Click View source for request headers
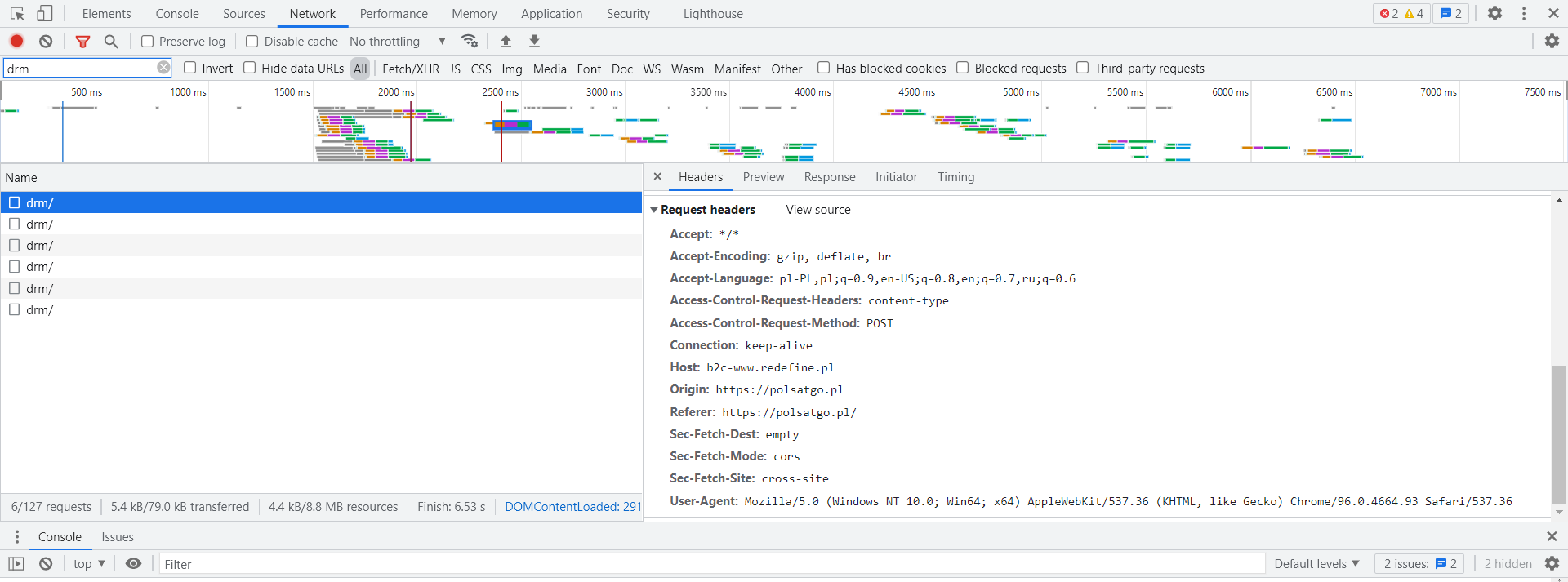 click(x=818, y=210)
